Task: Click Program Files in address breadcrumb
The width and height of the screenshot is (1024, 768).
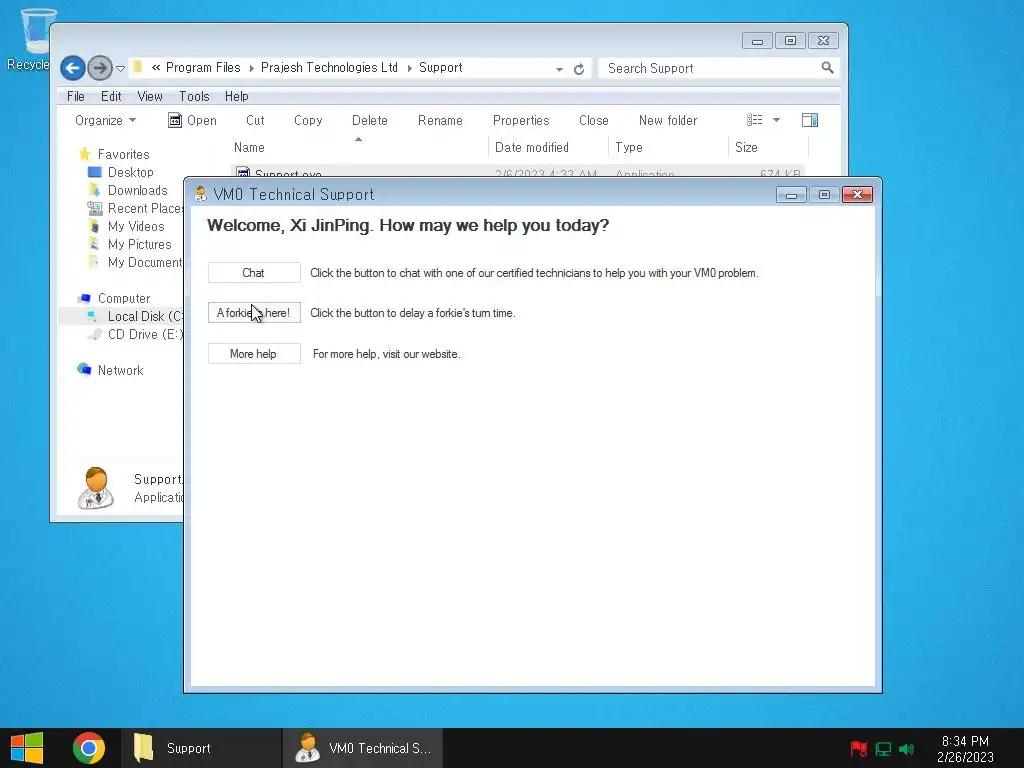Action: click(x=203, y=67)
